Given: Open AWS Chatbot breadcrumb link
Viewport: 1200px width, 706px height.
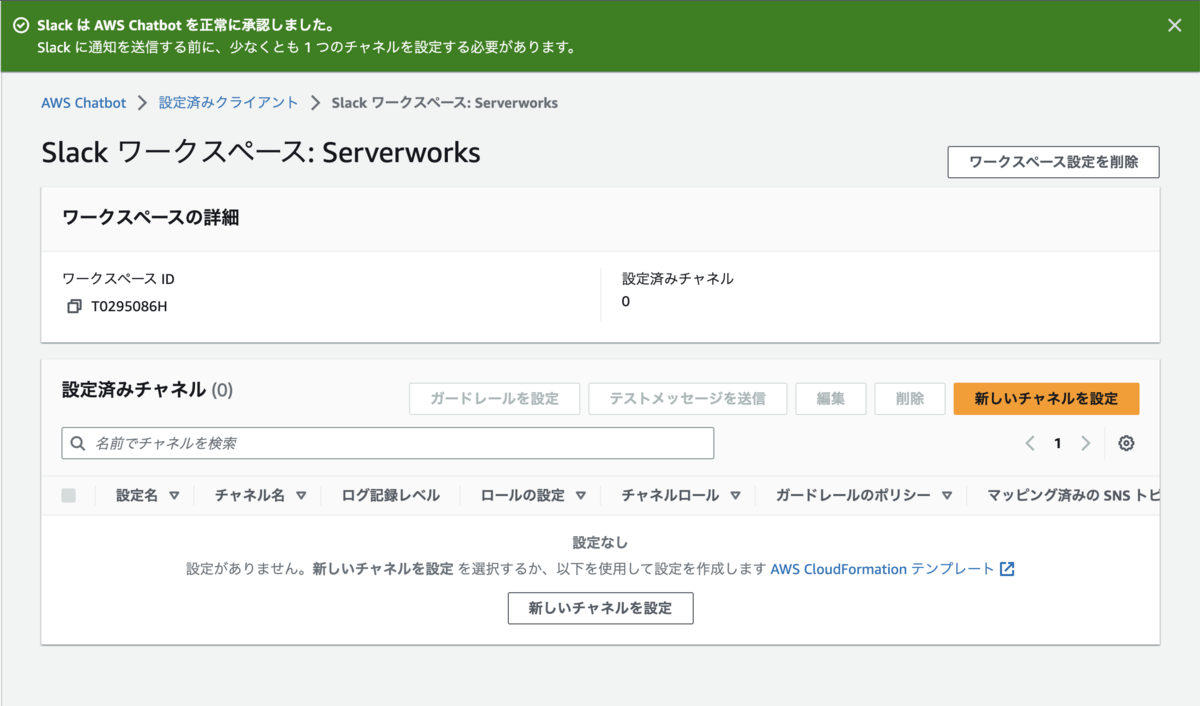Looking at the screenshot, I should [84, 102].
